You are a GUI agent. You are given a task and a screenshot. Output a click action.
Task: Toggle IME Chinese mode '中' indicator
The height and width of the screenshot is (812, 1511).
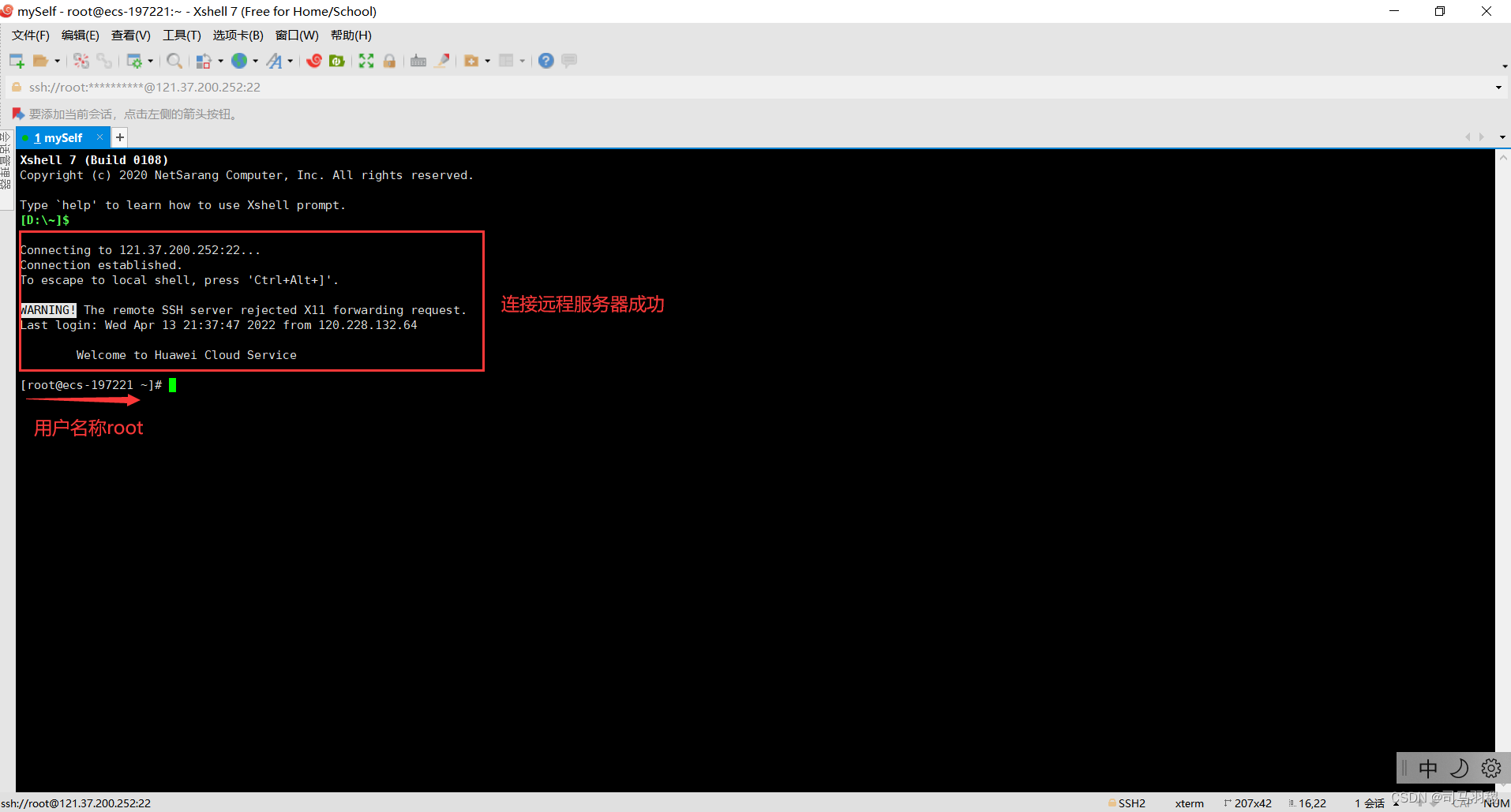(1428, 769)
